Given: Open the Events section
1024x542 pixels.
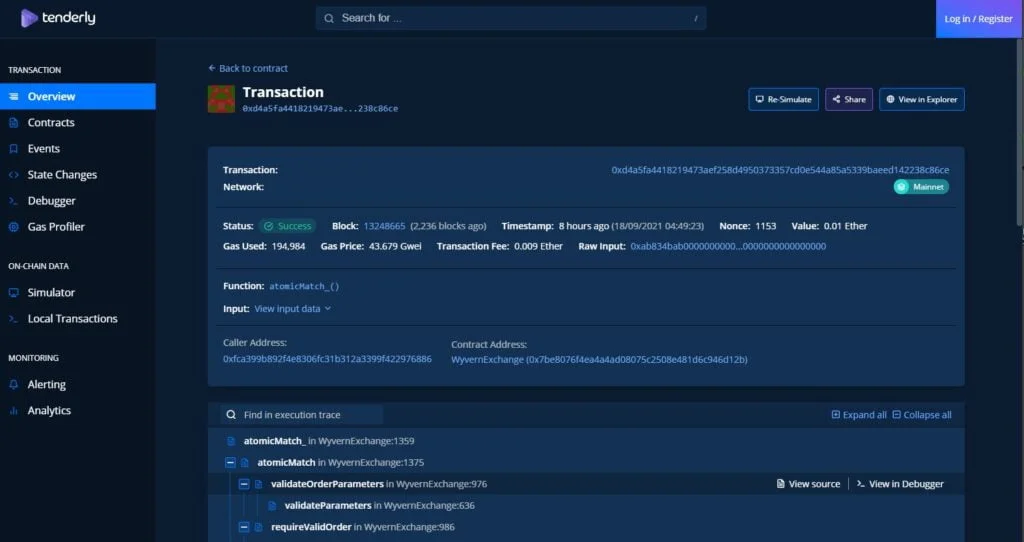Looking at the screenshot, I should tap(78, 148).
